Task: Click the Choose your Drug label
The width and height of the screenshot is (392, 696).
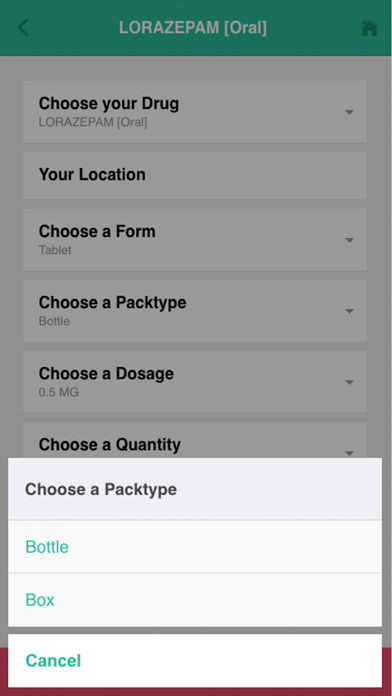Action: click(109, 103)
